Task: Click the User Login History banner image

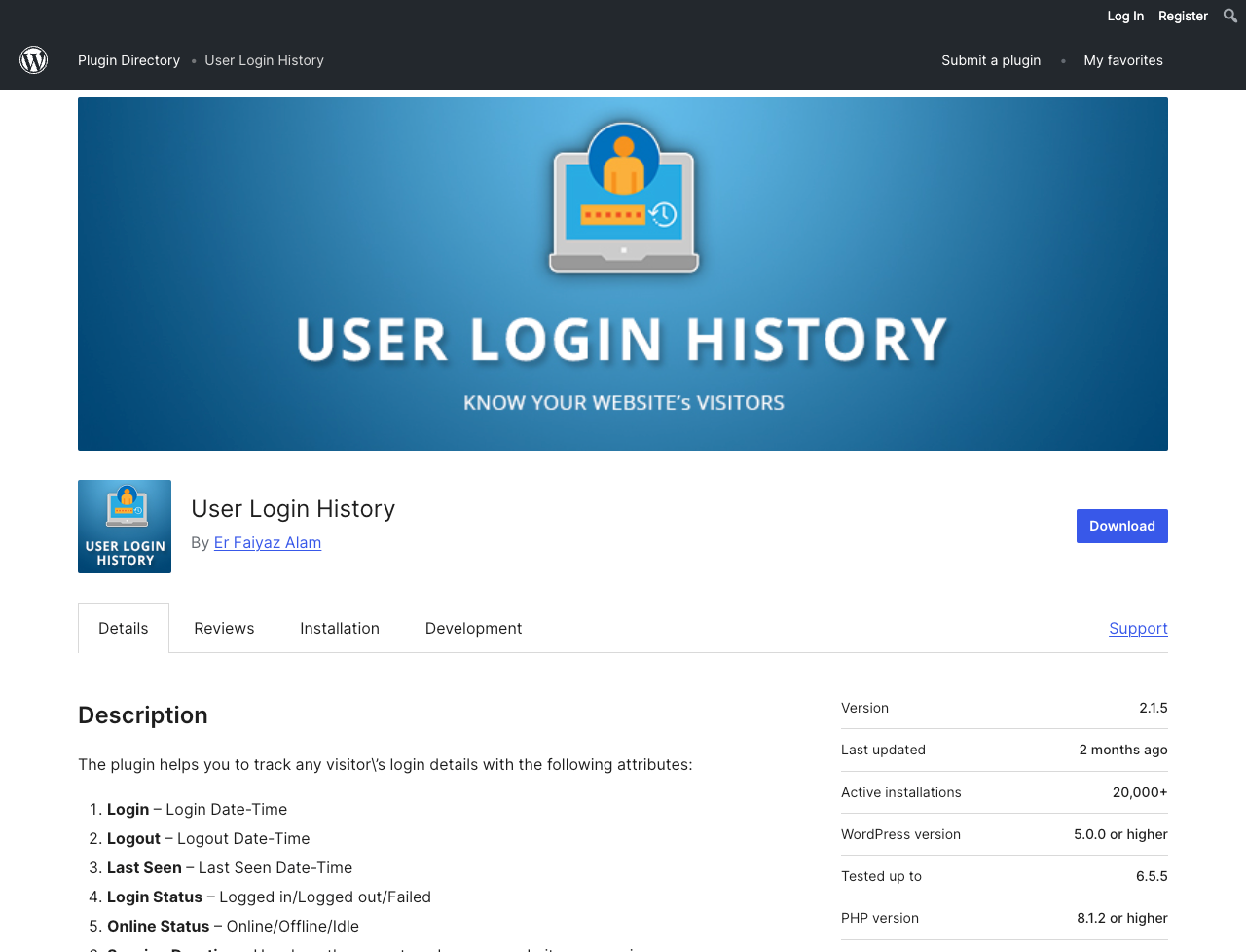Action: click(623, 274)
